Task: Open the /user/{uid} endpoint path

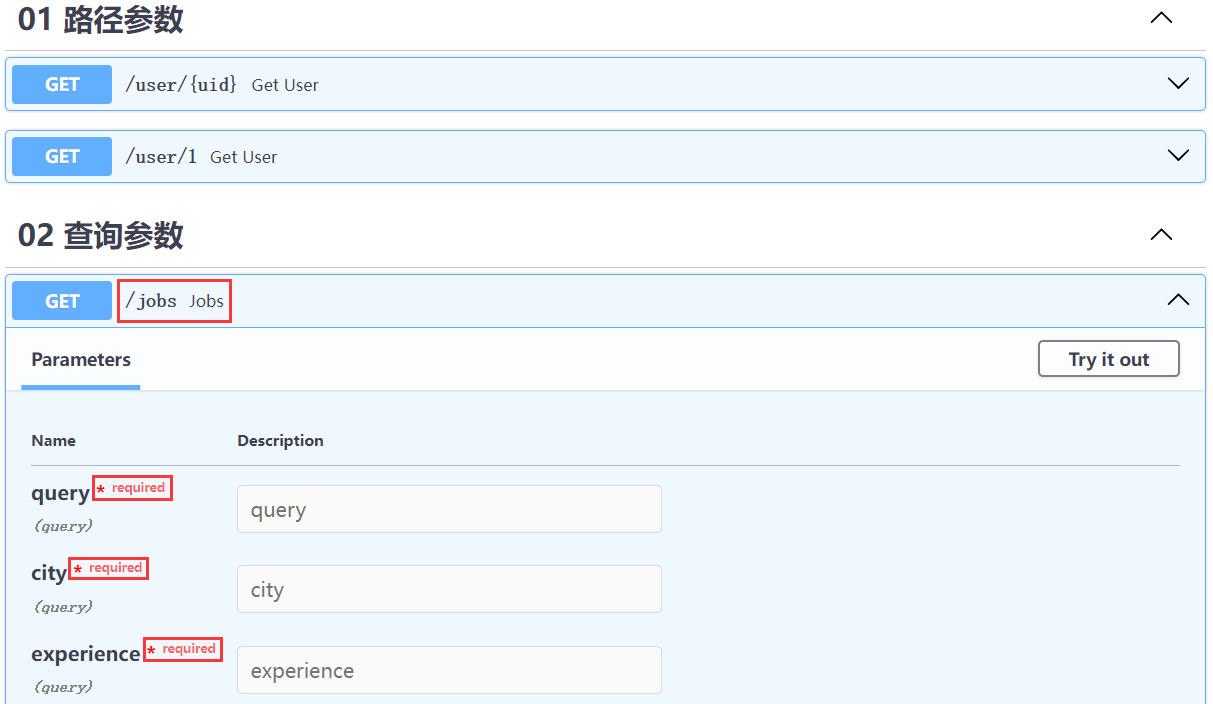Action: pos(180,85)
